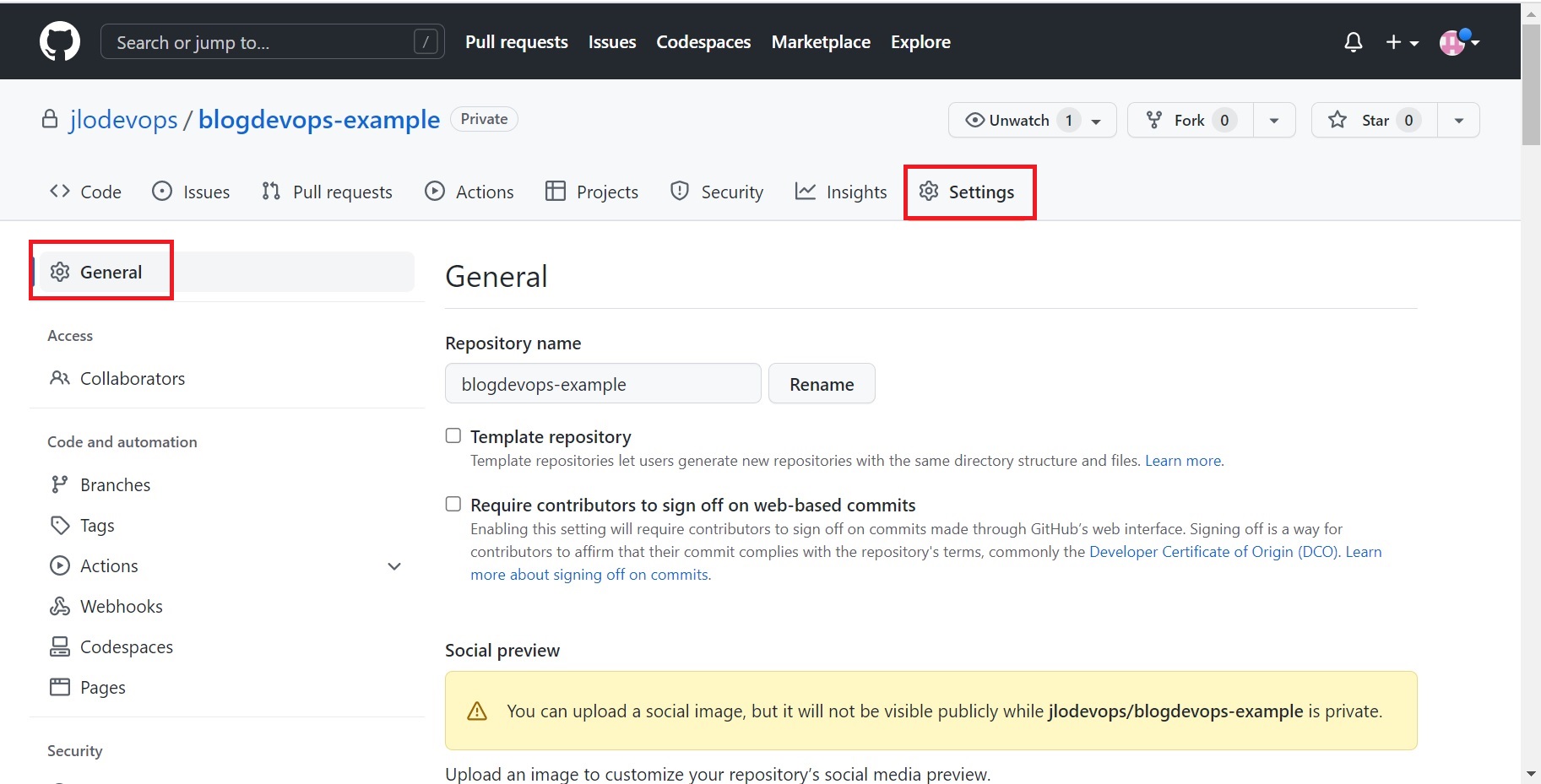
Task: Click the Pages browser icon
Action: 60,687
